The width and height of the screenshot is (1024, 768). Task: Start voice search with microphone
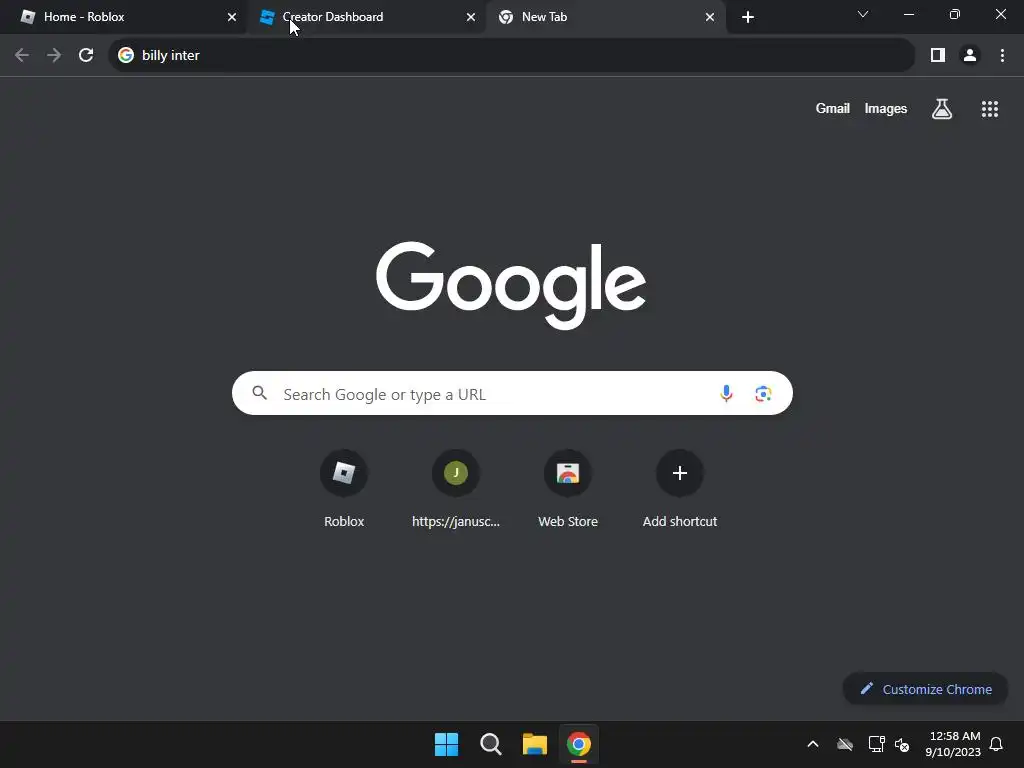pyautogui.click(x=726, y=393)
